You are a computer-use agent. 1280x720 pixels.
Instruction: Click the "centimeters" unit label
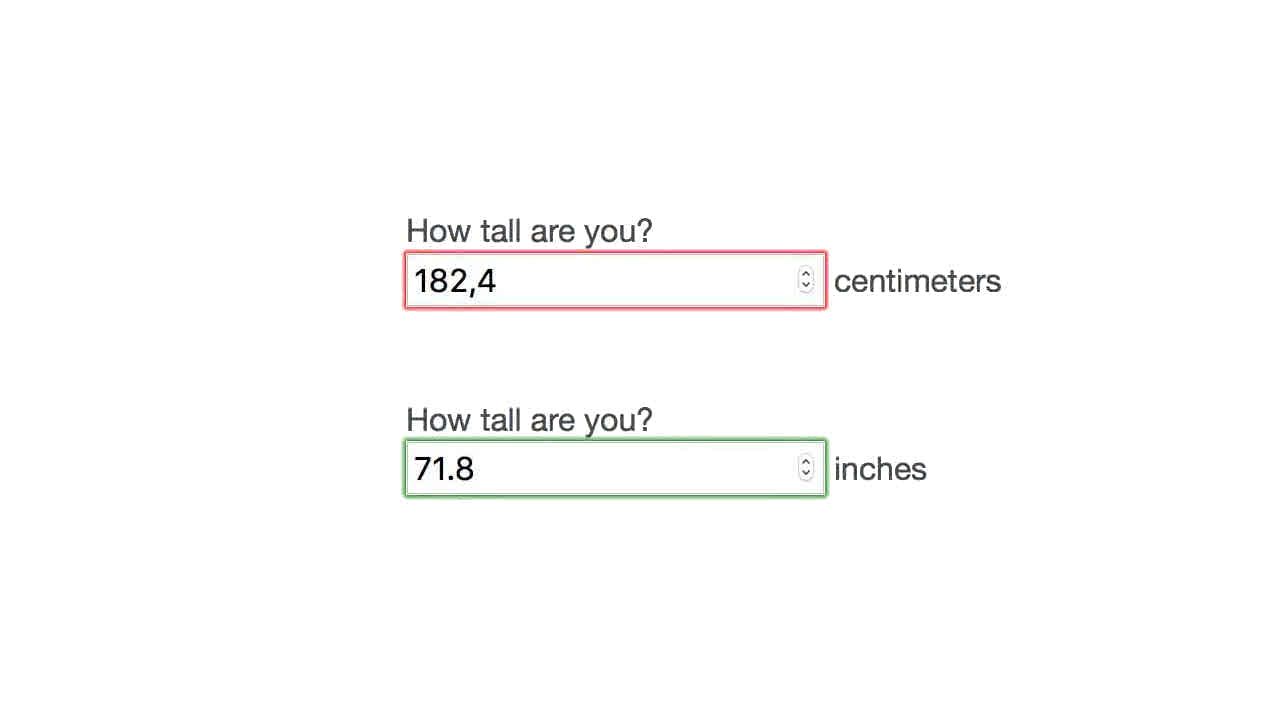pyautogui.click(x=917, y=281)
